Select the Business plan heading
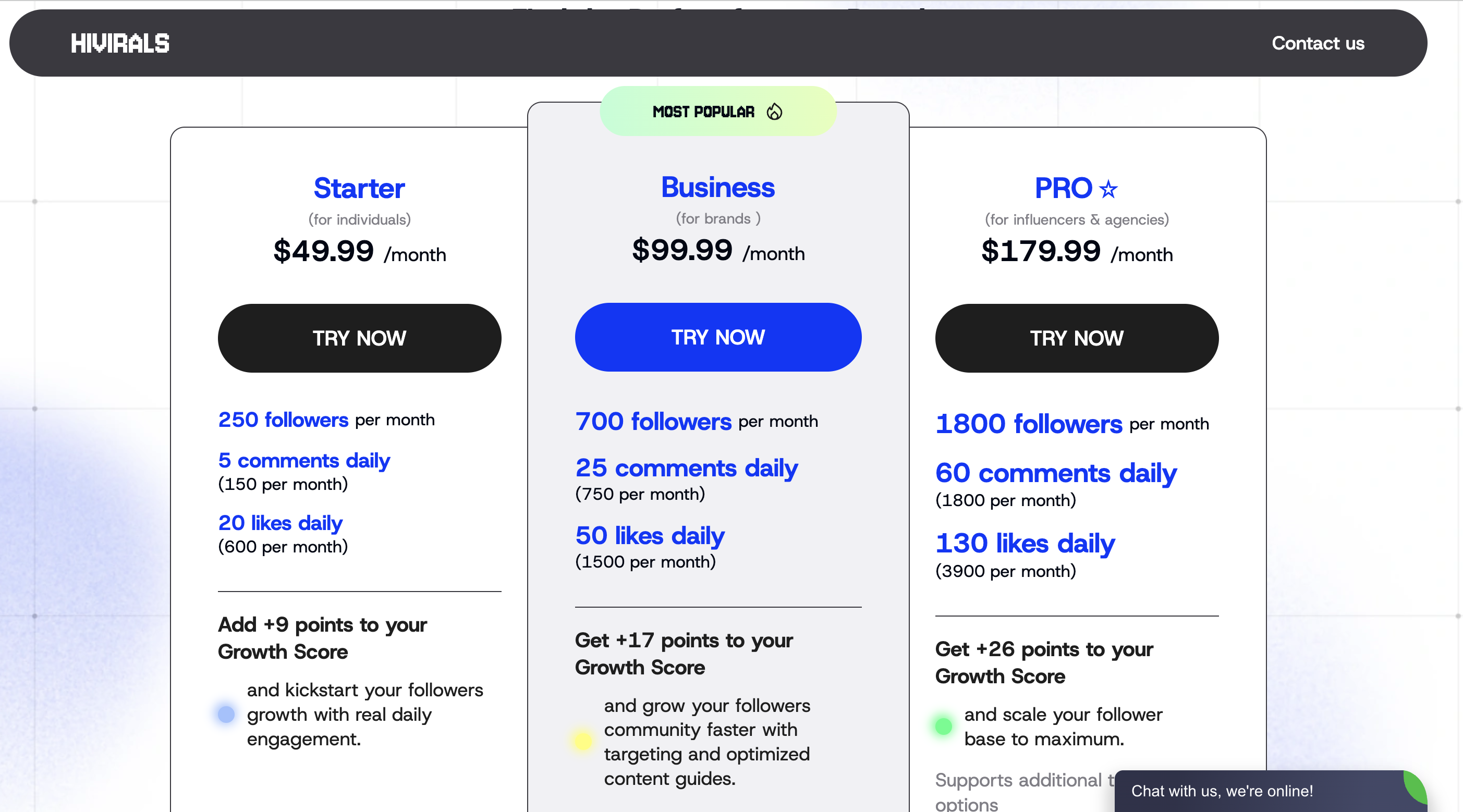Screen dimensions: 1463x812 (x=718, y=188)
